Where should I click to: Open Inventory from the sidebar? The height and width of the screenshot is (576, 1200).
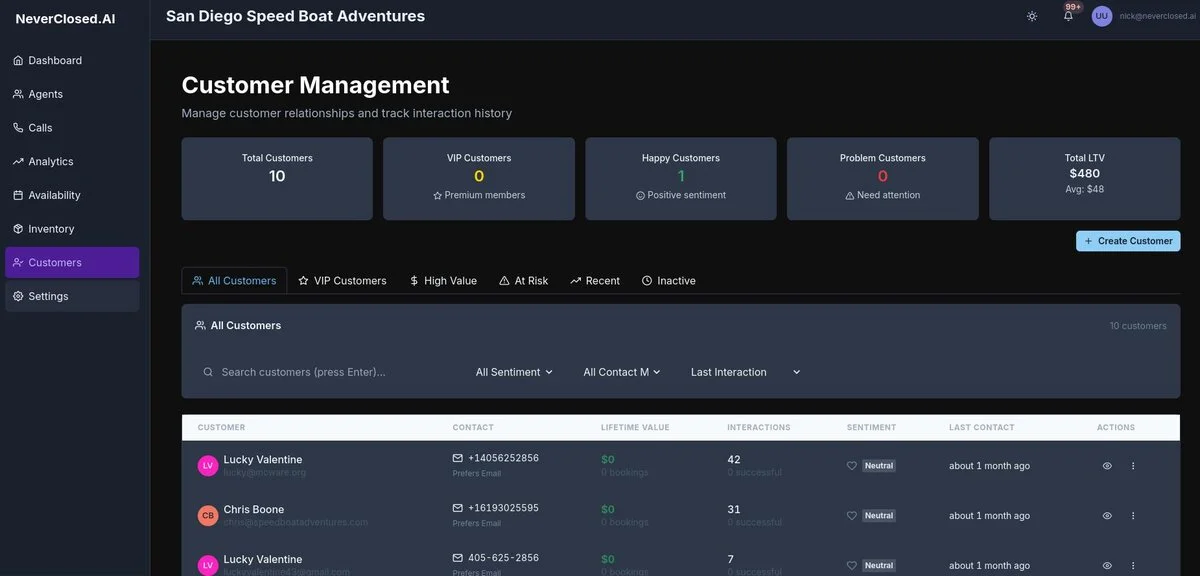pos(51,229)
